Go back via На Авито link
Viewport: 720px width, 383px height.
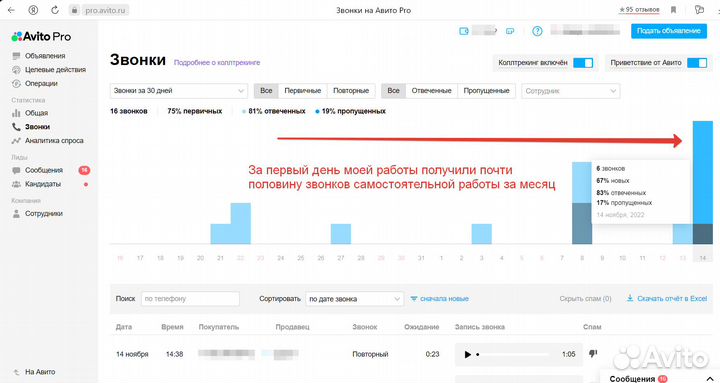tap(39, 372)
